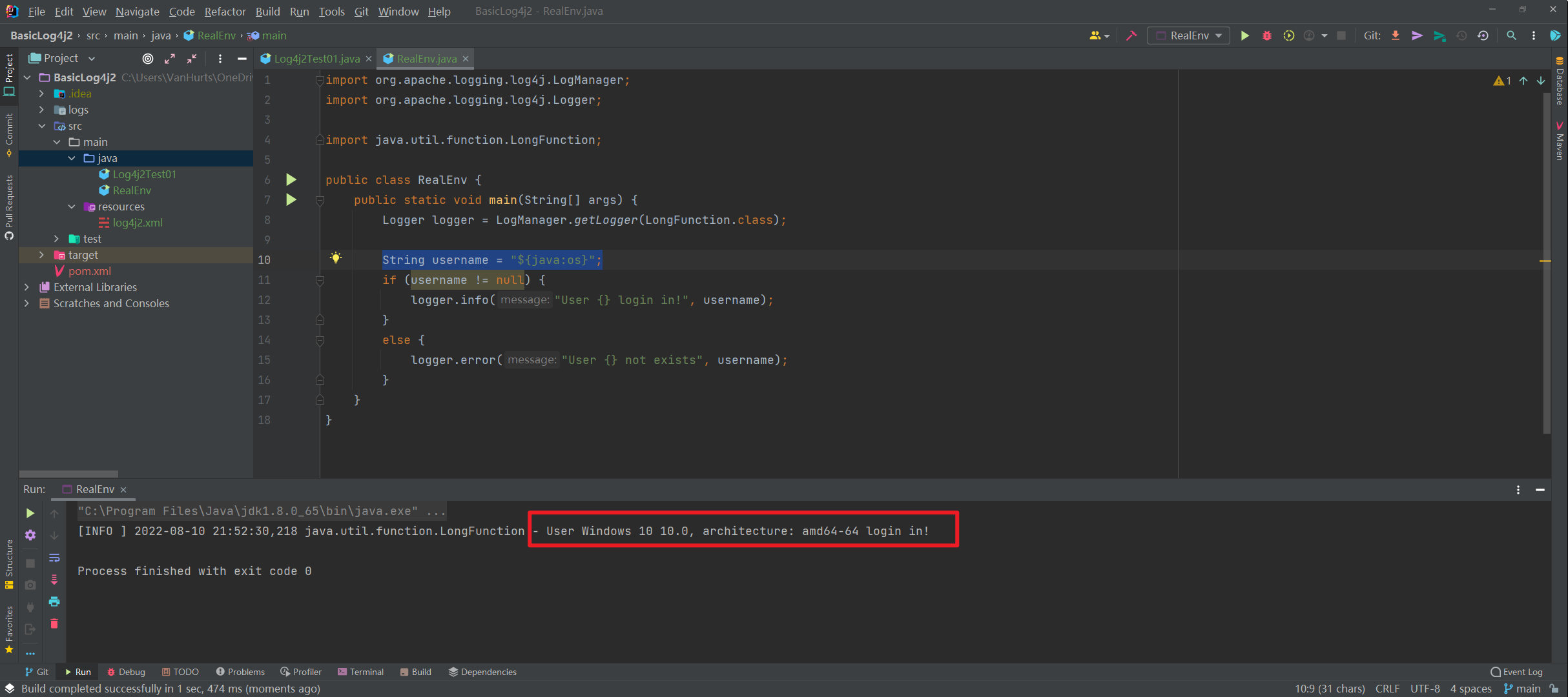Open the RealEnv run configuration dropdown

click(1189, 35)
